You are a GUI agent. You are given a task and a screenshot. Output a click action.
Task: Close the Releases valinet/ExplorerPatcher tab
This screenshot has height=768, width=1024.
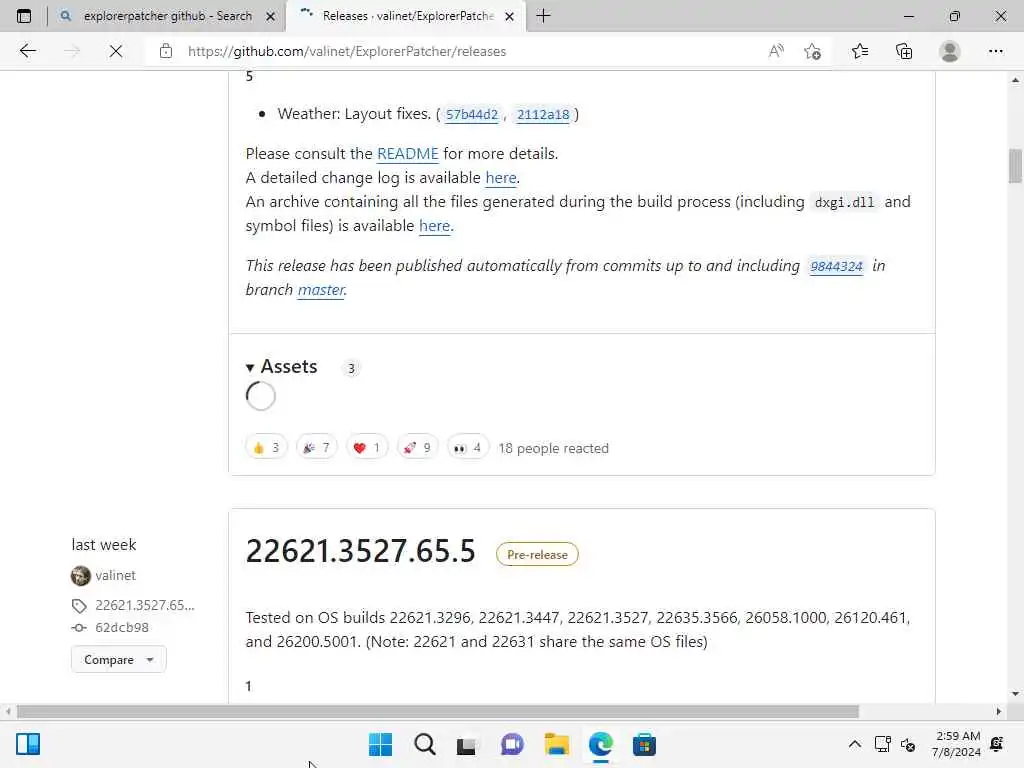(x=509, y=16)
